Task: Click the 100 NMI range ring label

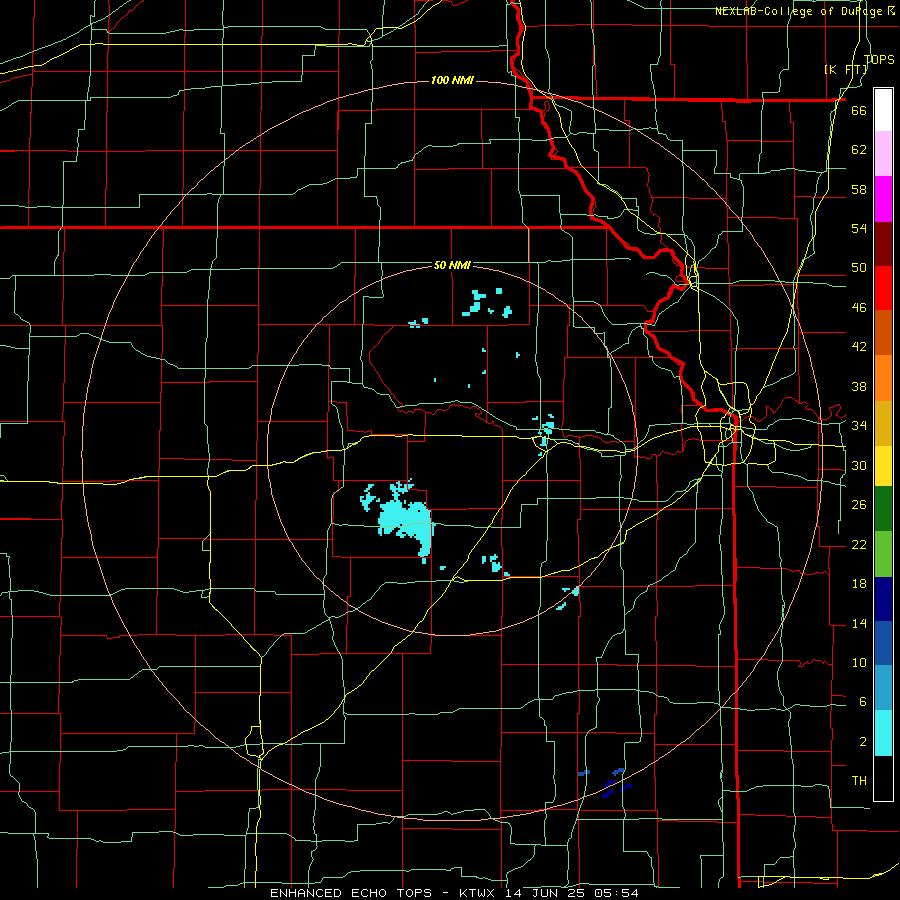Action: point(452,80)
